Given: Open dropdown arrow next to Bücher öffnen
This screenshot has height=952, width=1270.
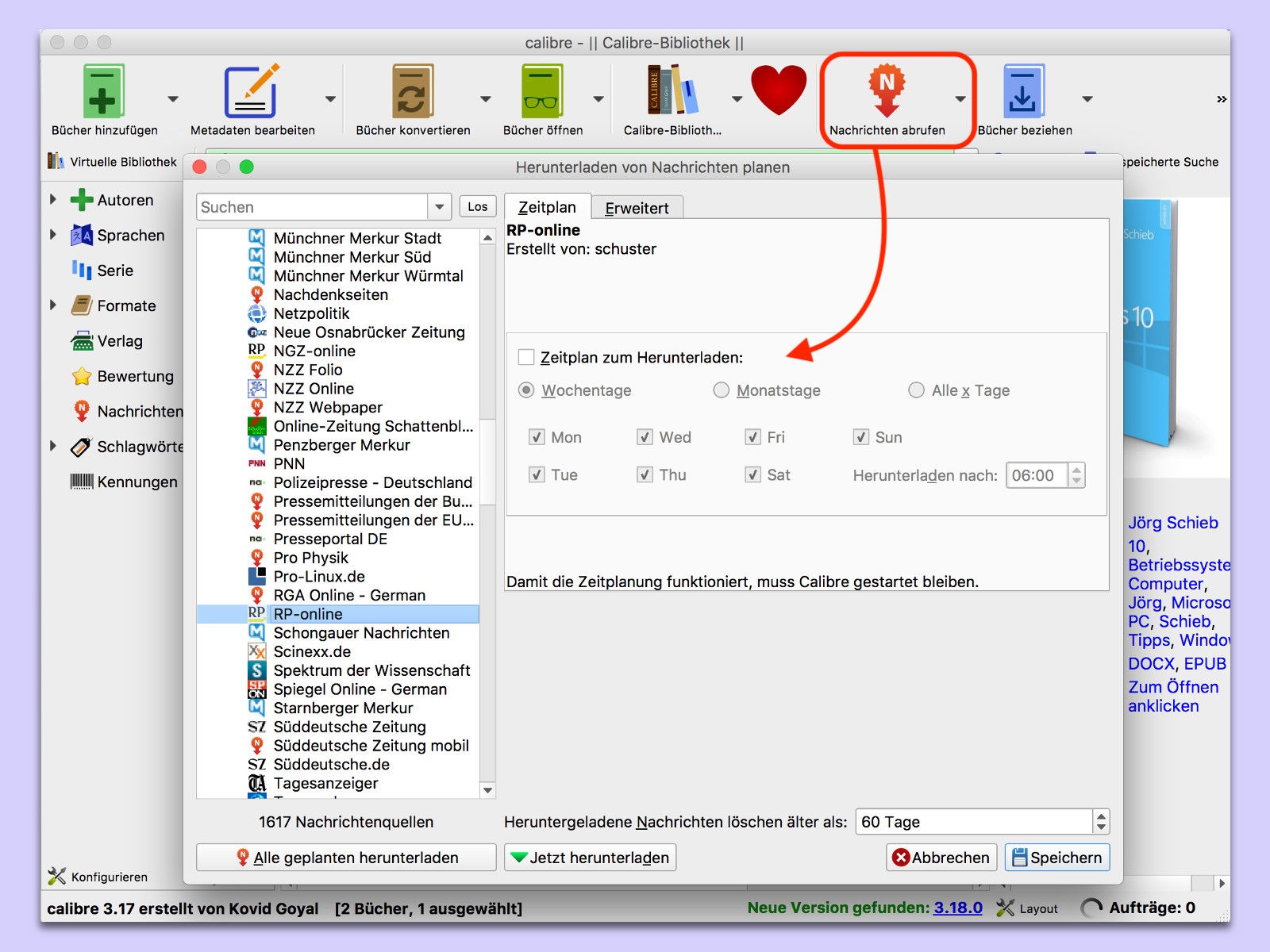Looking at the screenshot, I should pyautogui.click(x=598, y=99).
